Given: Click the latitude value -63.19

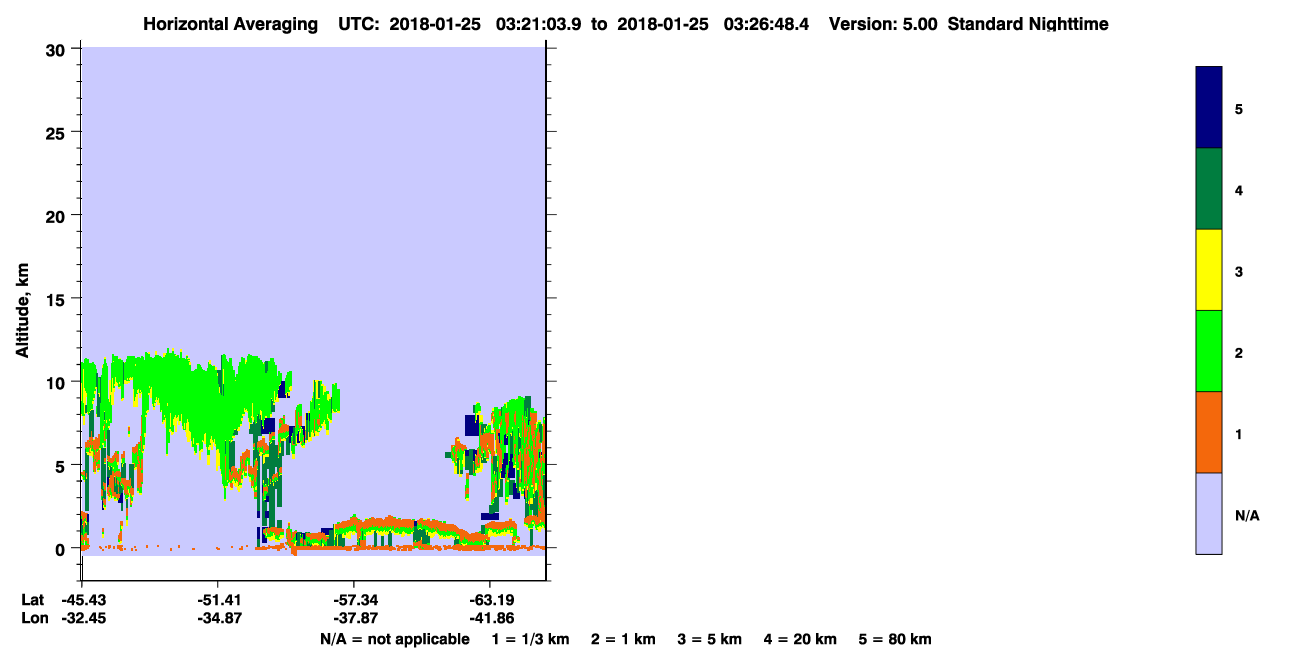Looking at the screenshot, I should pyautogui.click(x=490, y=599).
